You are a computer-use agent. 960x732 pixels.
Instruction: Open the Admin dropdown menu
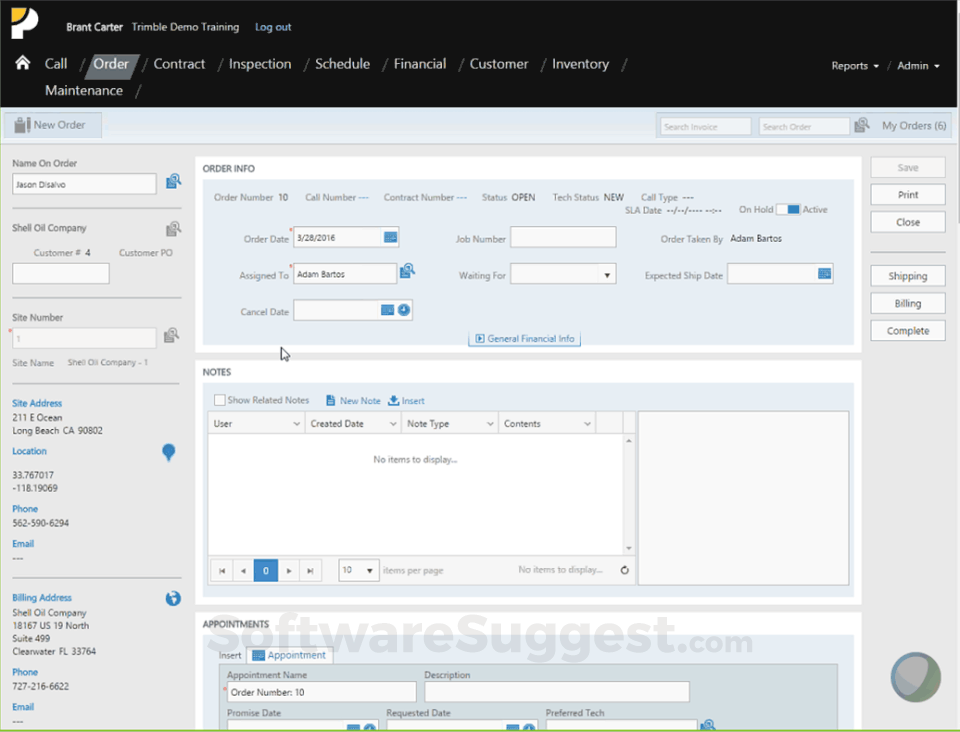(918, 66)
